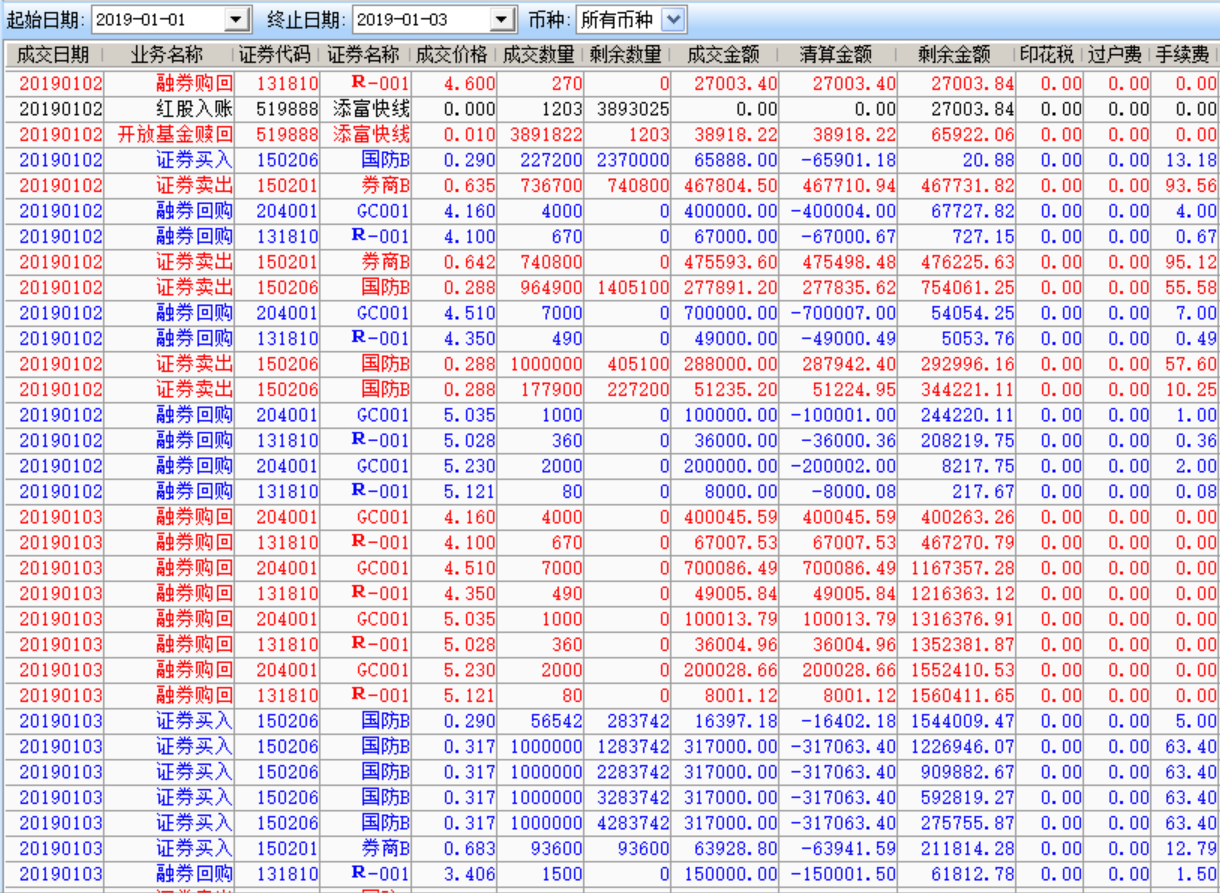Click the 成交金额 column header
This screenshot has height=893, width=1220.
[x=725, y=55]
